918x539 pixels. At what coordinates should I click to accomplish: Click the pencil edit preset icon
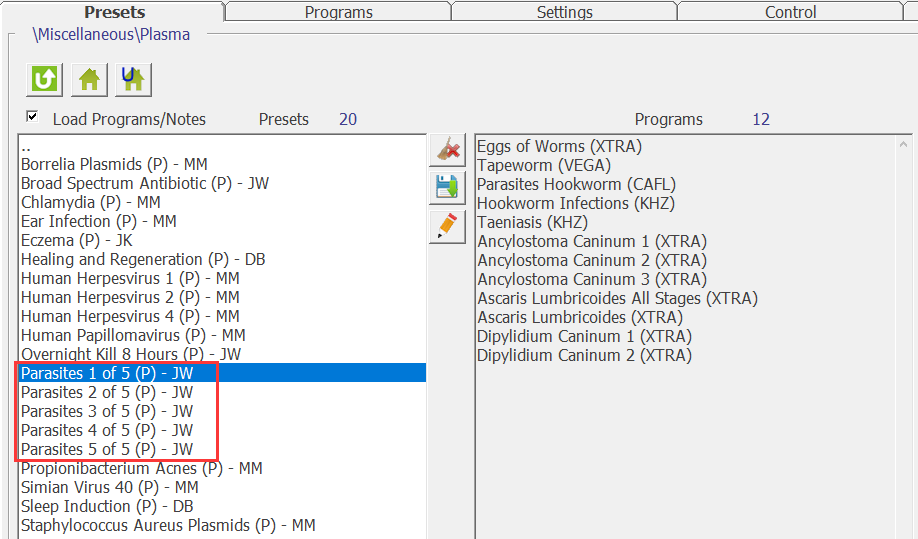coord(448,225)
